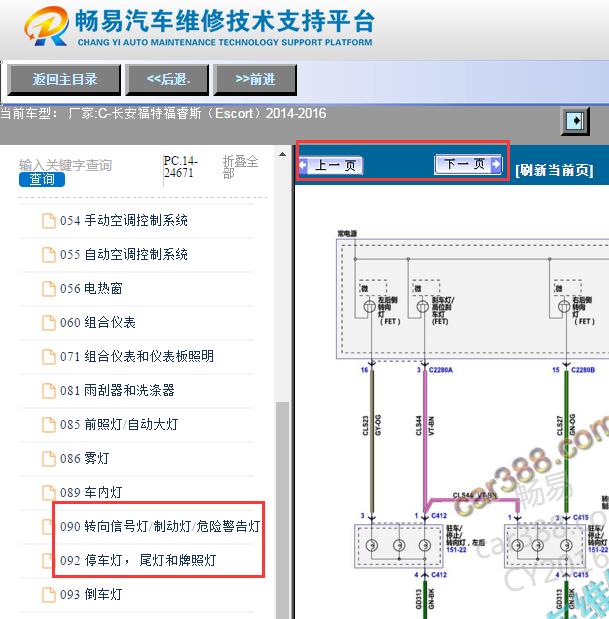Open 060 组合仪表 entry
The height and width of the screenshot is (619, 609).
[97, 323]
